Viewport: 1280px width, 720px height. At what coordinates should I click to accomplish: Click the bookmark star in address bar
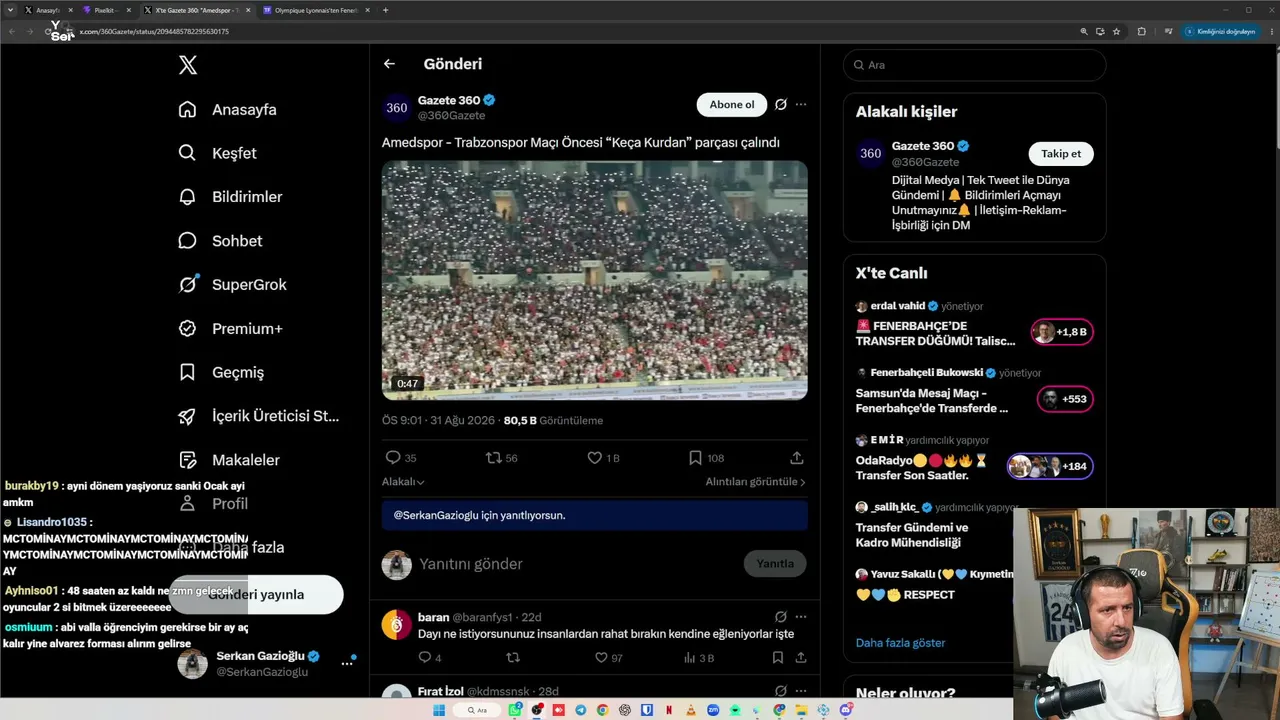pyautogui.click(x=1117, y=32)
